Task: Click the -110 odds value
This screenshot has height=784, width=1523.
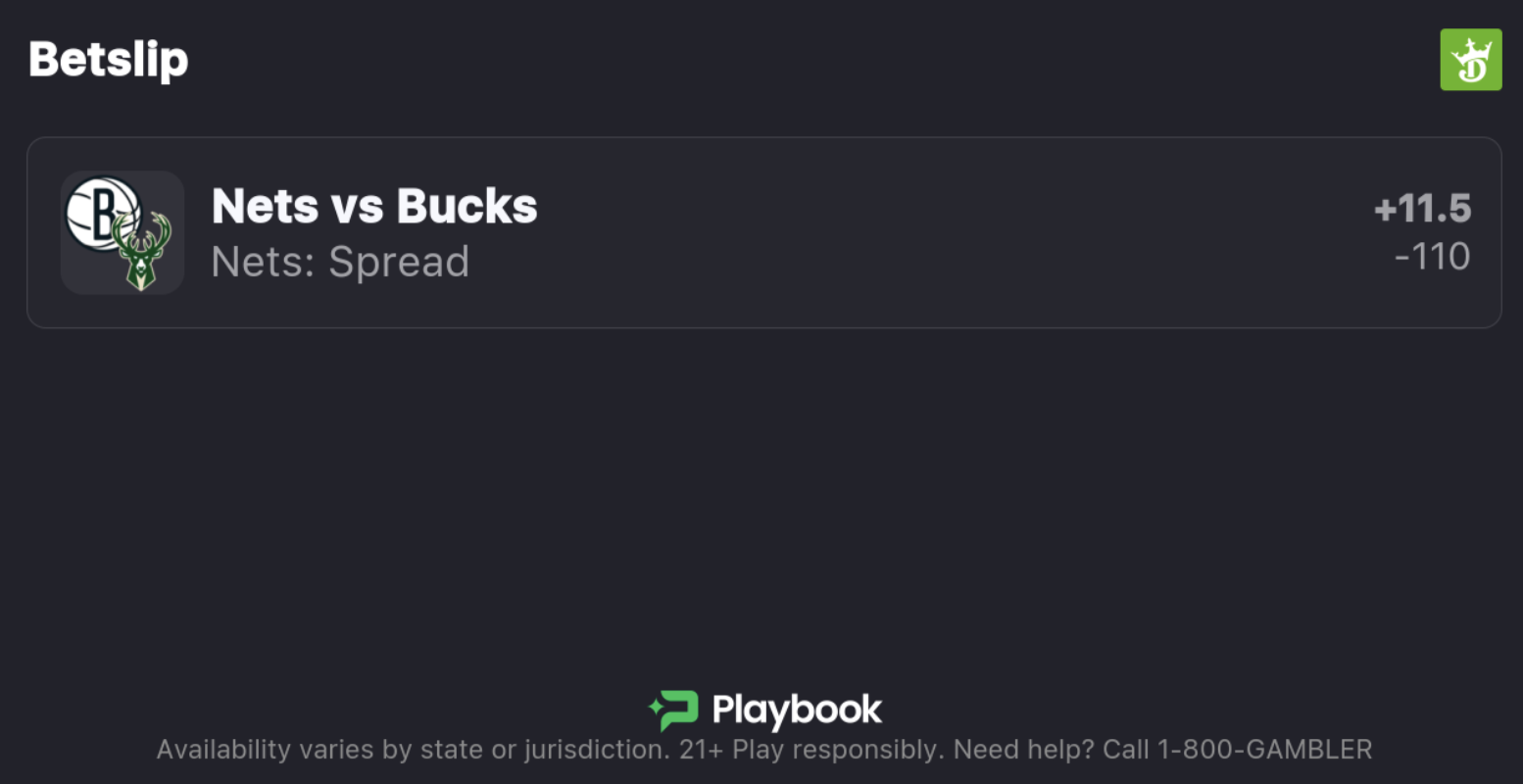Action: pyautogui.click(x=1432, y=257)
